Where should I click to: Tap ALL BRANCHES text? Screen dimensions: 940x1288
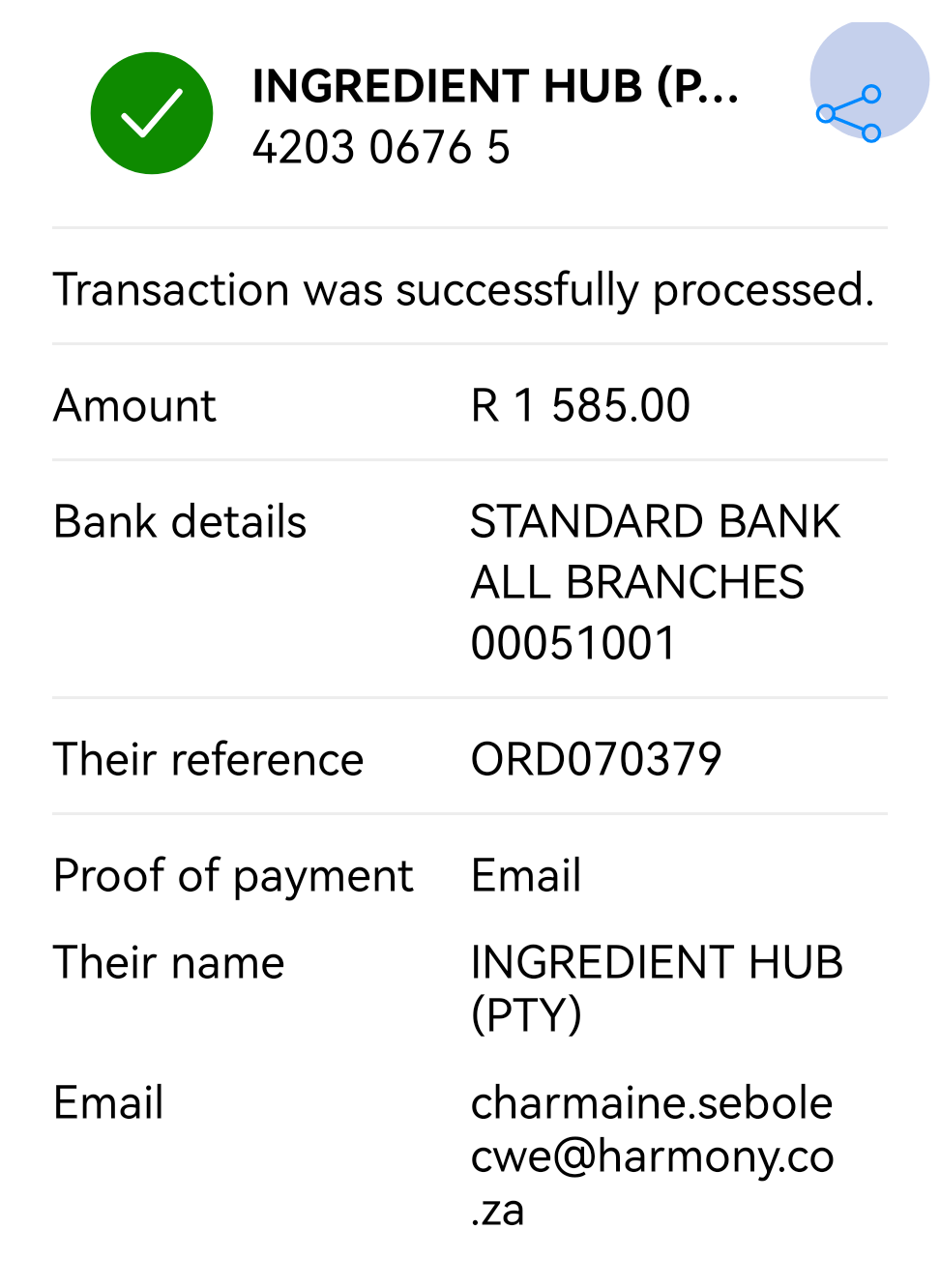point(637,582)
